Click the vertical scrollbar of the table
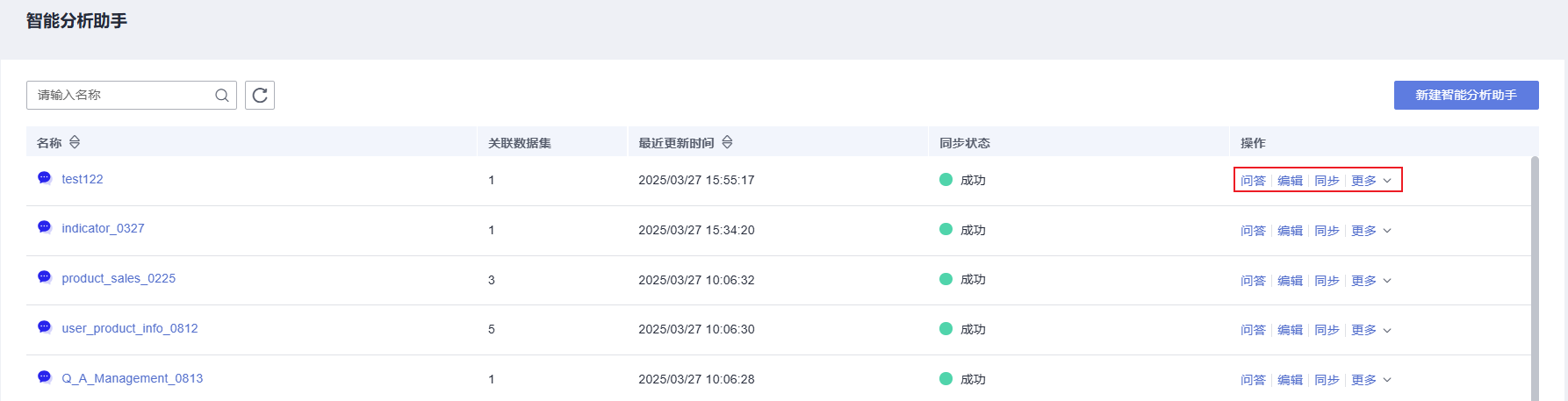The width and height of the screenshot is (1568, 401). 1535,279
